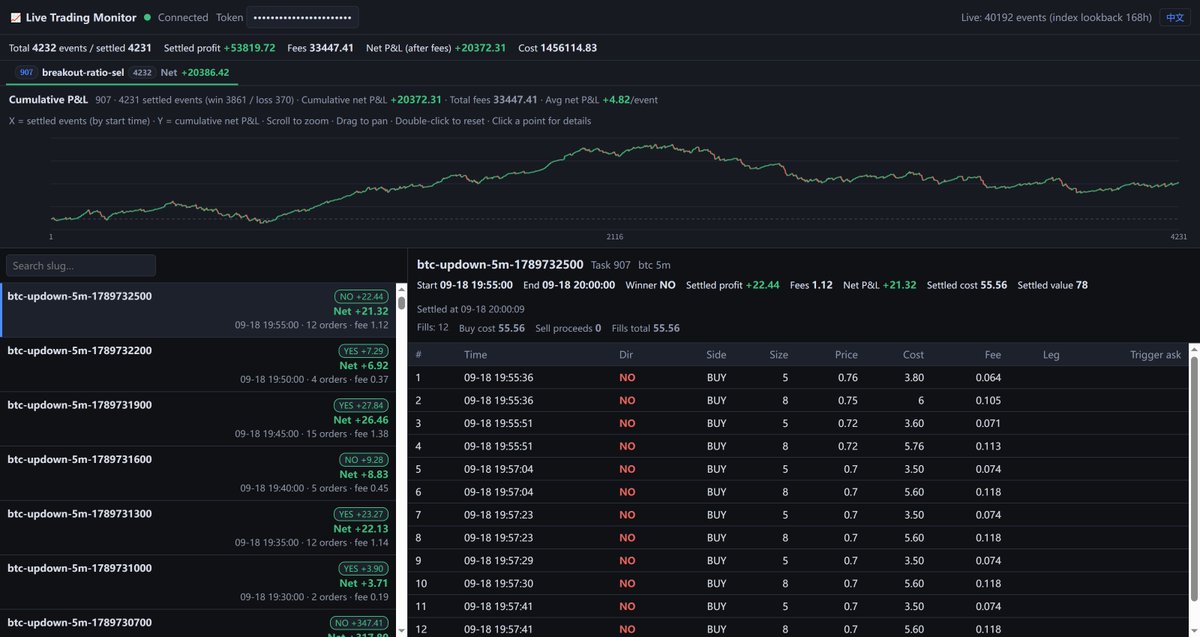Switch language with the 中文 button
This screenshot has width=1200, height=637.
(1175, 18)
